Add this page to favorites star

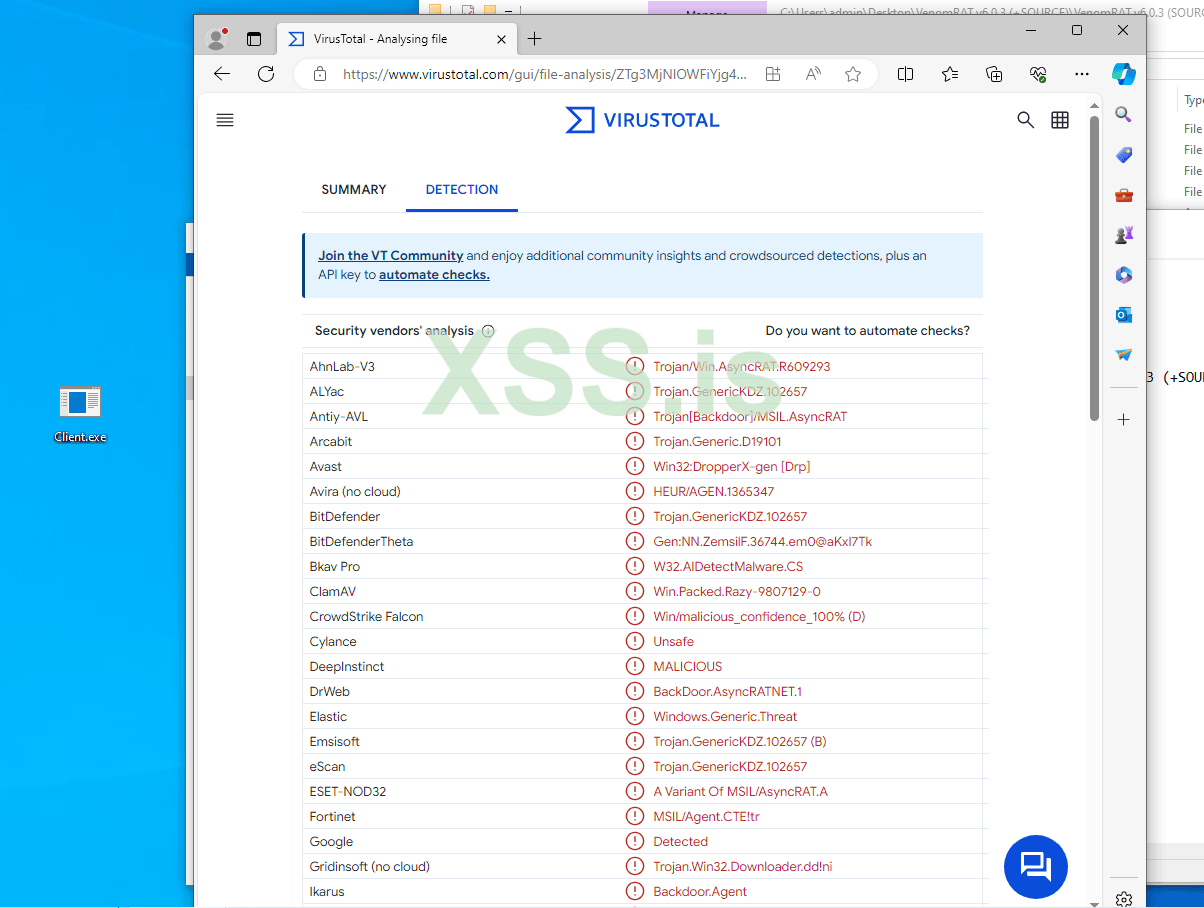pyautogui.click(x=853, y=74)
